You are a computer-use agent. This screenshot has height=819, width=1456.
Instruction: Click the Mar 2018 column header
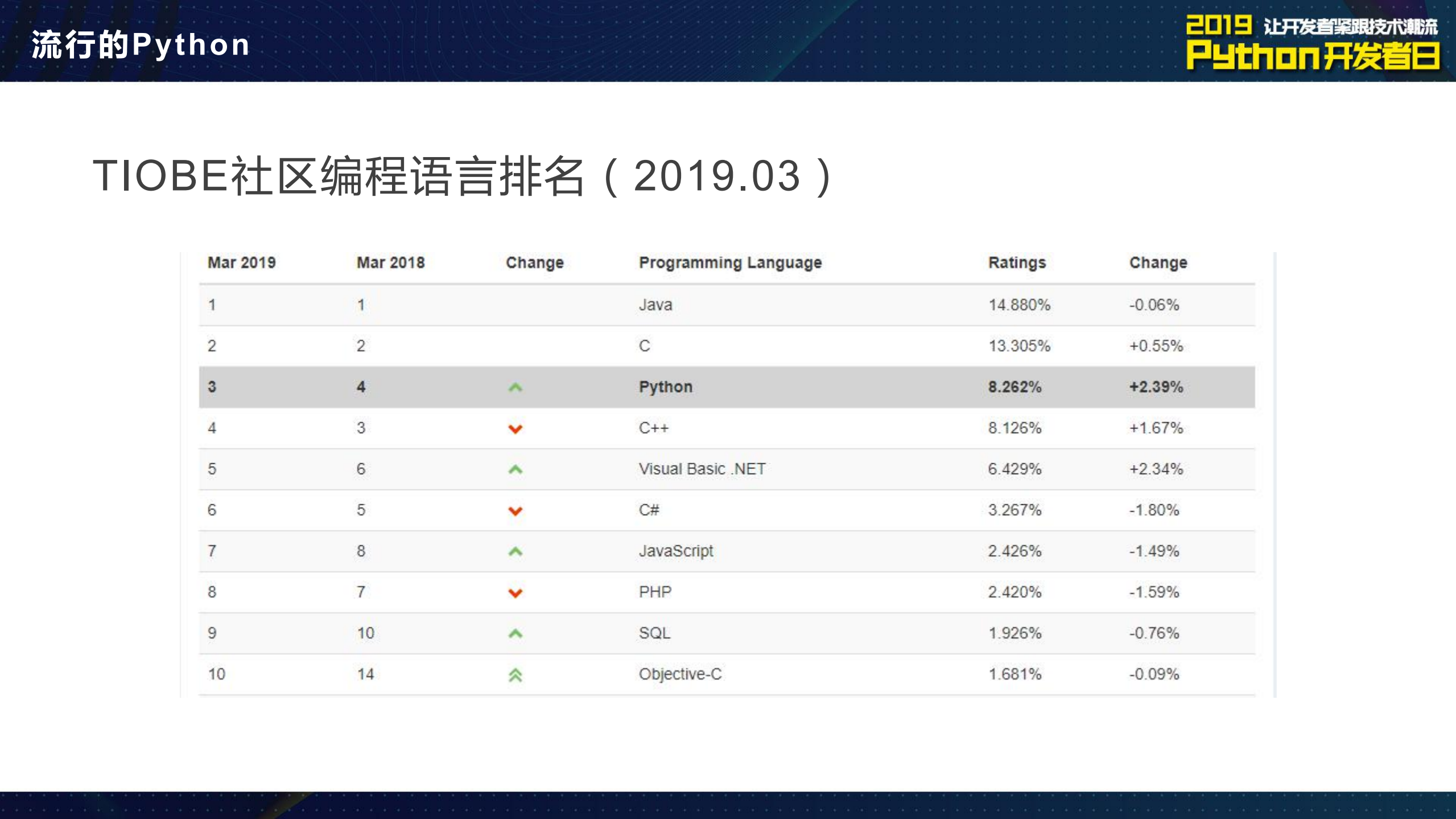pos(390,263)
